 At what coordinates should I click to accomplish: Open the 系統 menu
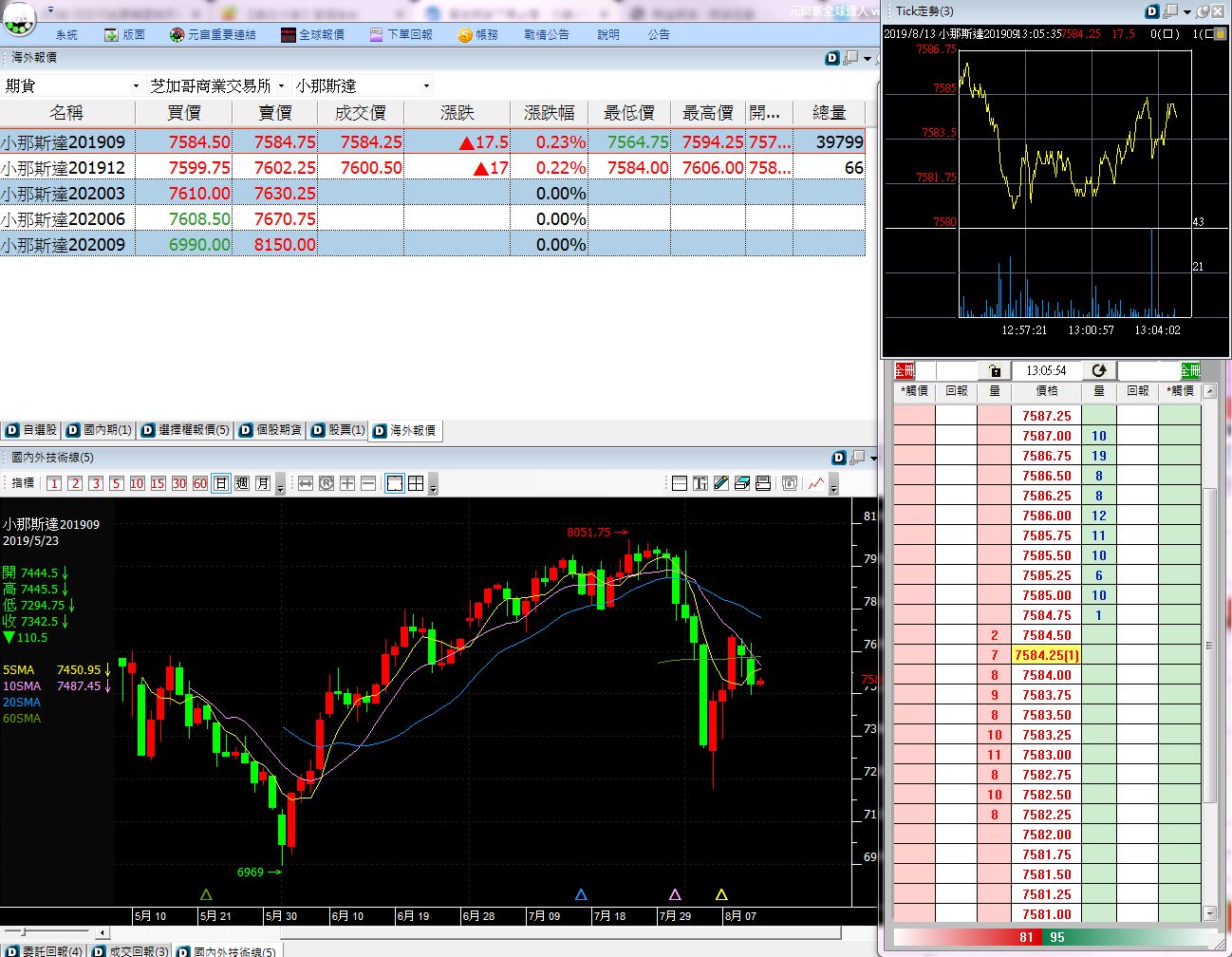tap(66, 34)
